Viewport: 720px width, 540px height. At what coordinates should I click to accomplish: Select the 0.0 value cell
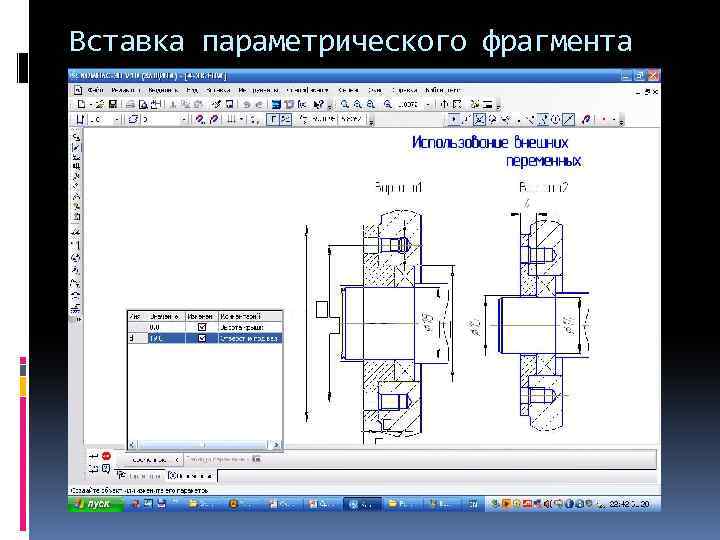coord(166,327)
